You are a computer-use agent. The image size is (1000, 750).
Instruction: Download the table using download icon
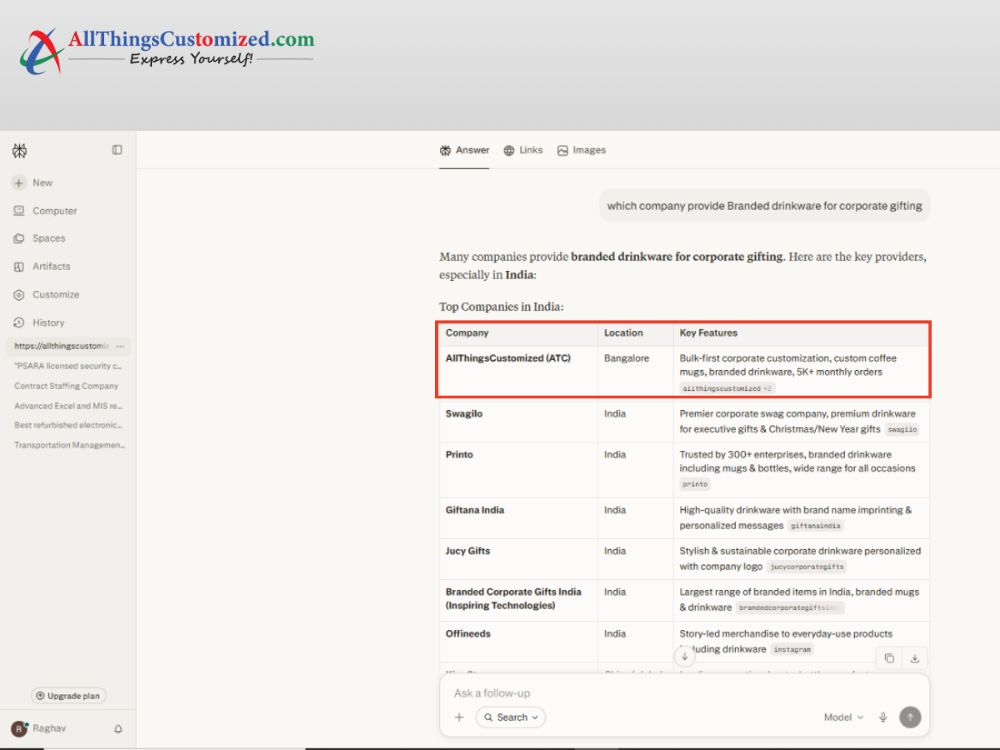[915, 658]
